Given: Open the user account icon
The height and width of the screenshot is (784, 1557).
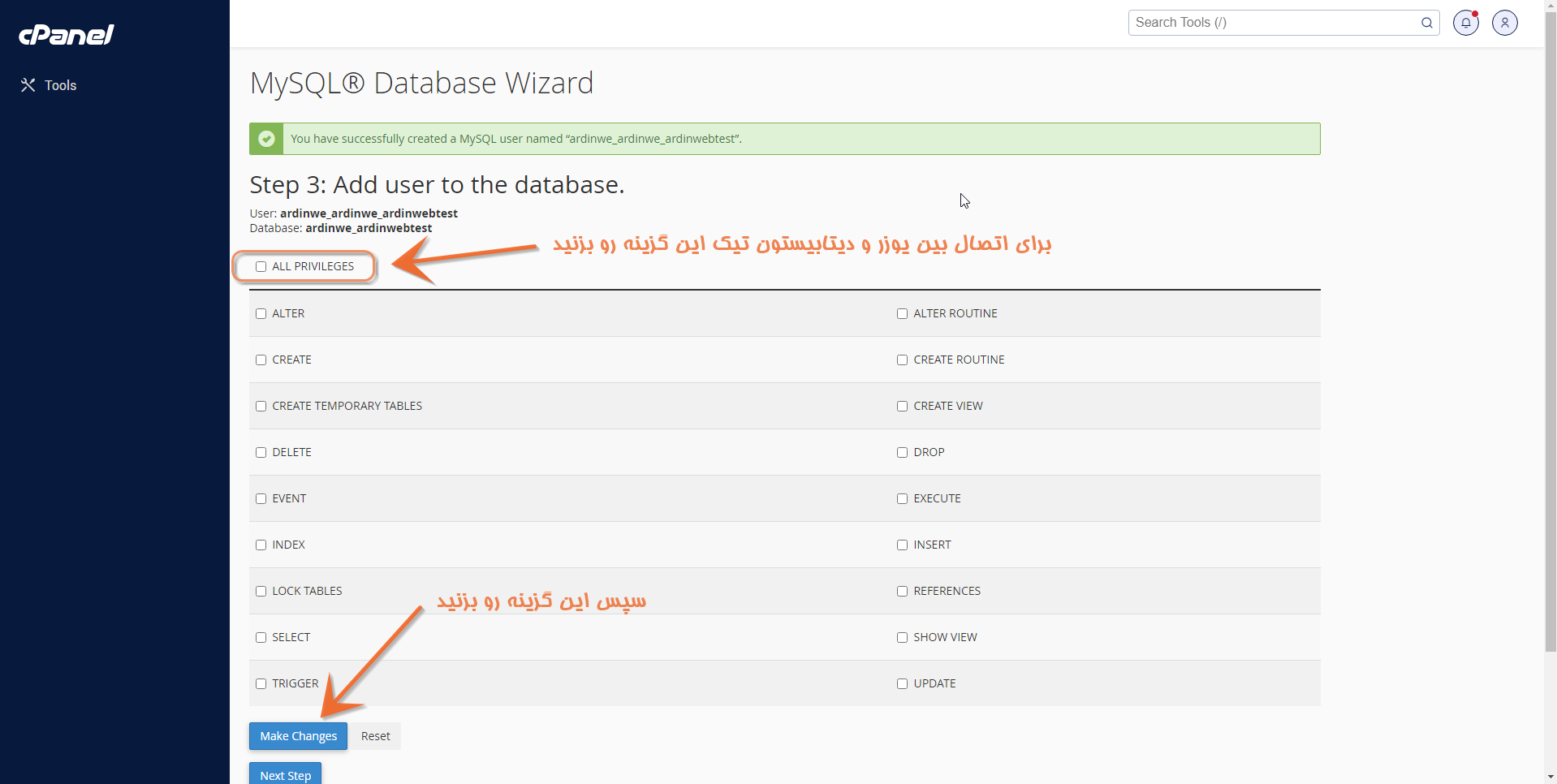Looking at the screenshot, I should click(x=1505, y=23).
